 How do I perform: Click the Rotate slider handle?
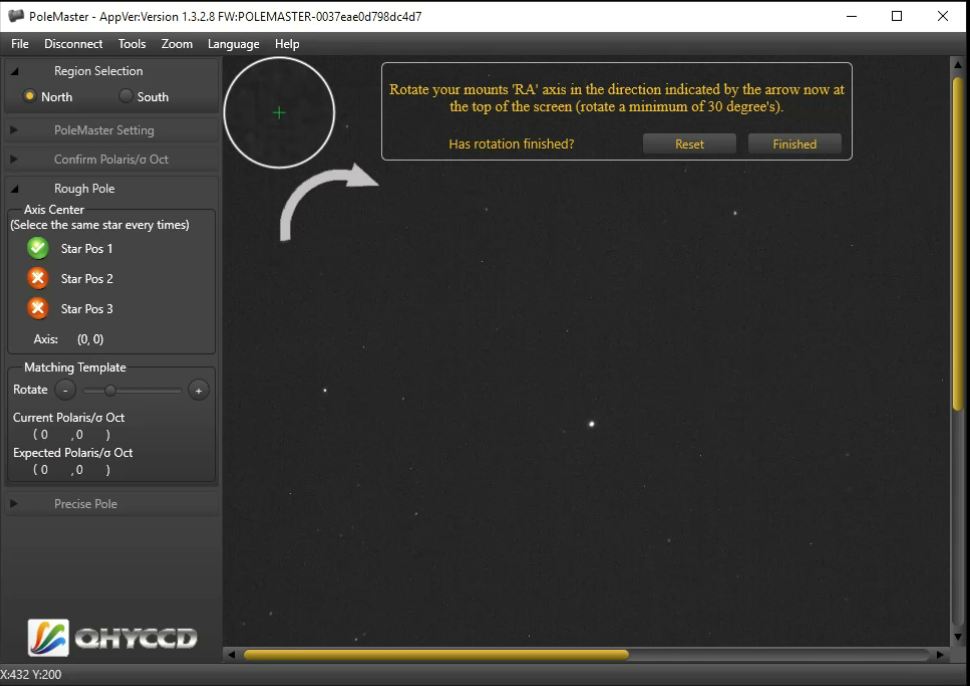110,390
